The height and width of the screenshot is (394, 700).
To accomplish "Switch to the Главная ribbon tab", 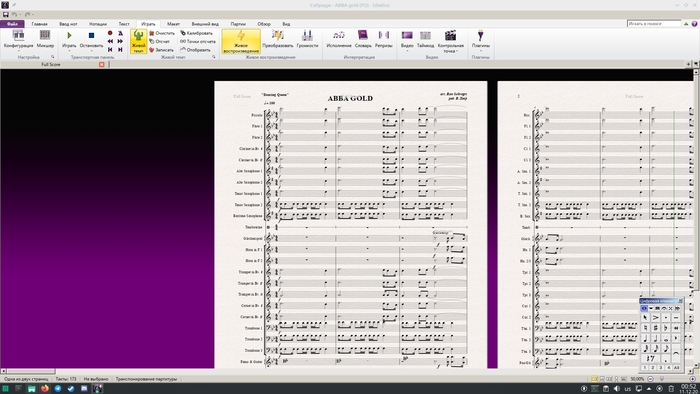I will (x=39, y=24).
